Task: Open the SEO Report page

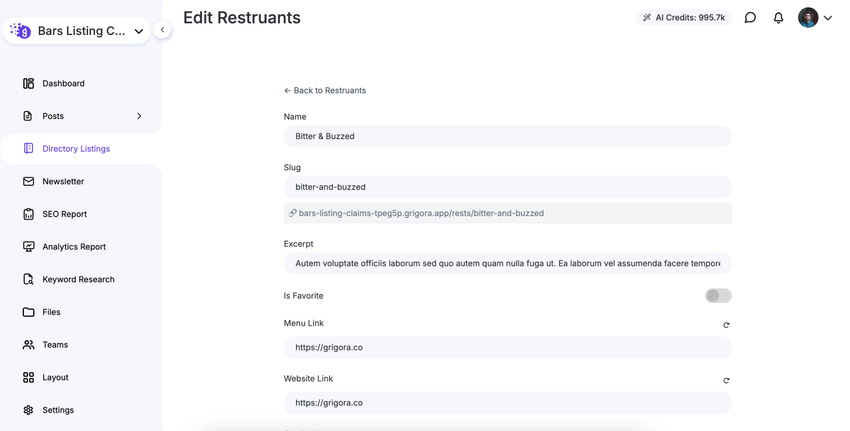Action: click(64, 214)
